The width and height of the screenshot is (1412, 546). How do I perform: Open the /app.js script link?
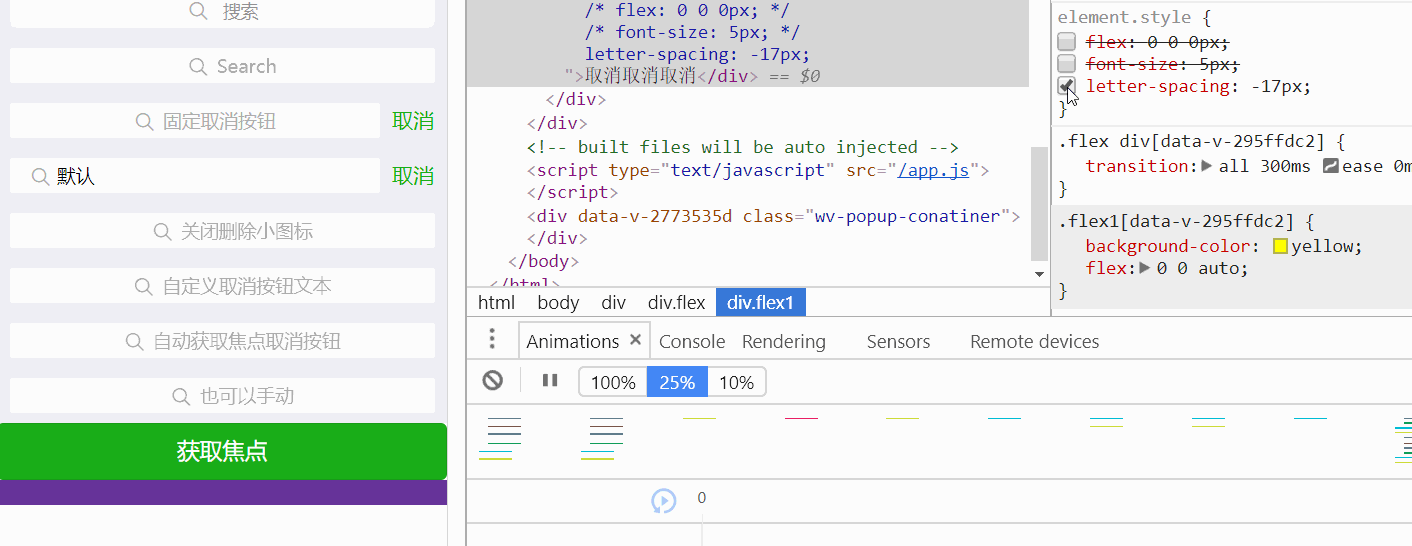click(933, 170)
